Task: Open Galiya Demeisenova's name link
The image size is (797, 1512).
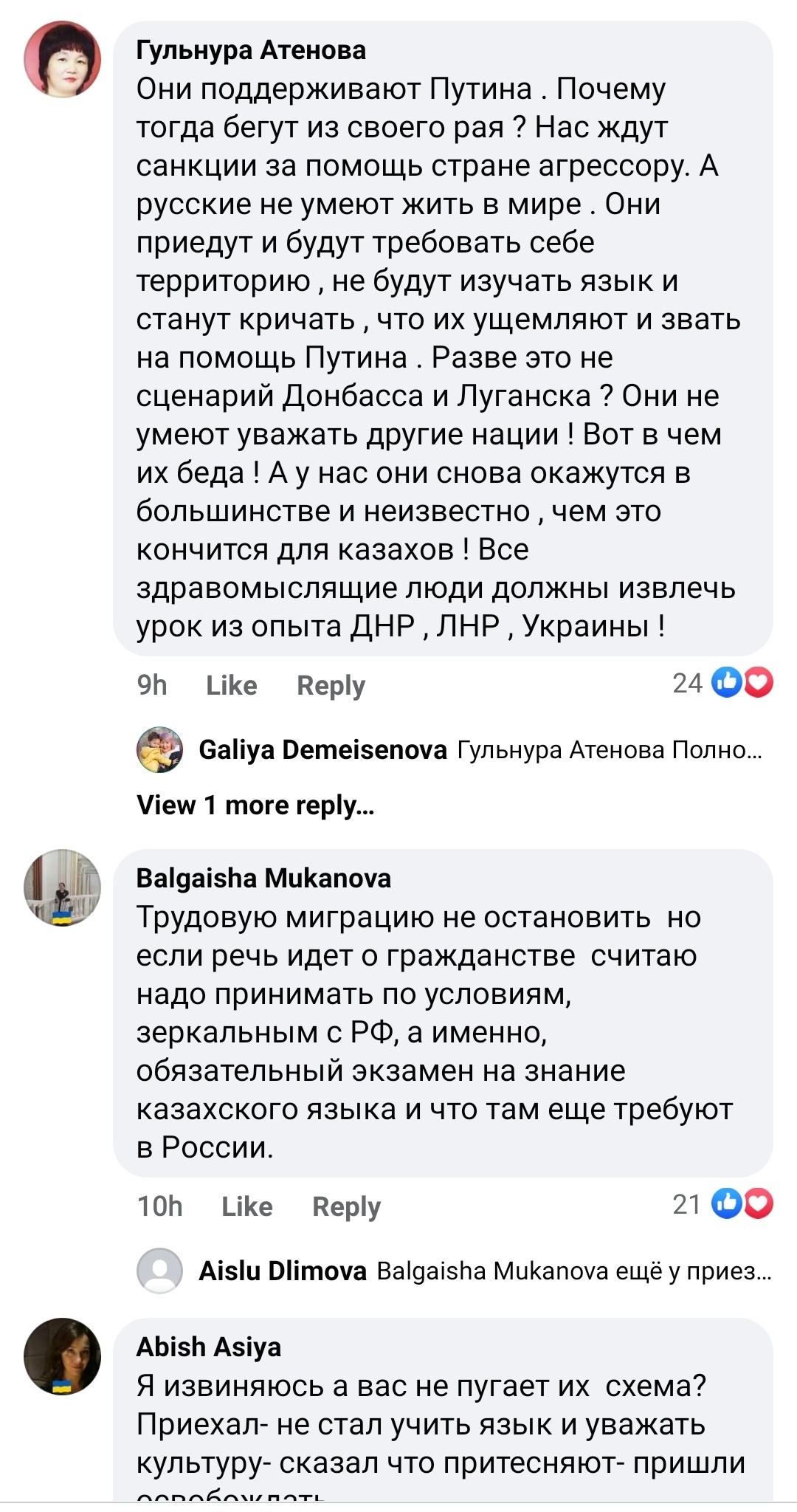Action: tap(322, 750)
